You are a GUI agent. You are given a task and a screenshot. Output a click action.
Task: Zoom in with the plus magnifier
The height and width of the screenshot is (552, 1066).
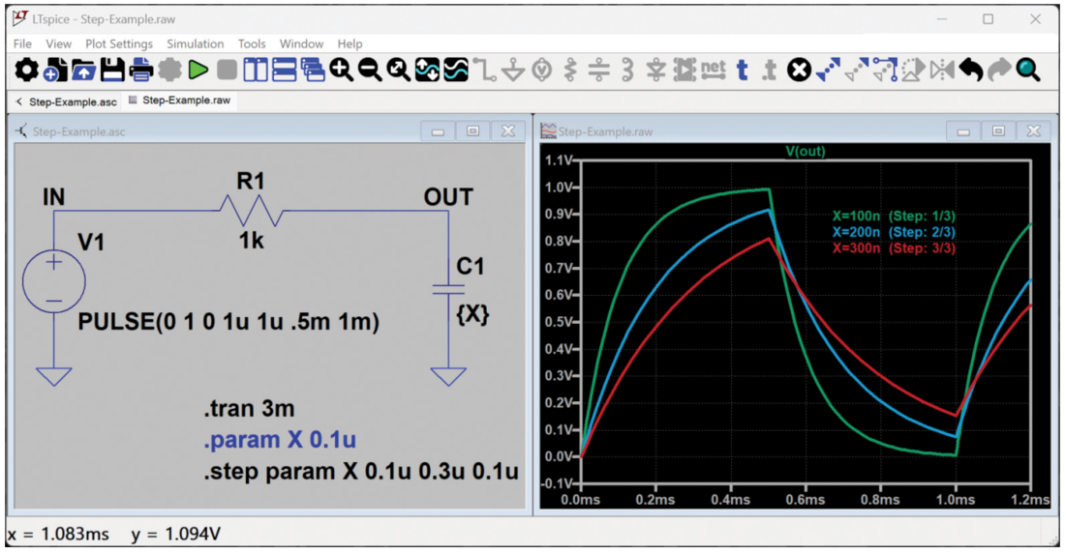click(341, 69)
